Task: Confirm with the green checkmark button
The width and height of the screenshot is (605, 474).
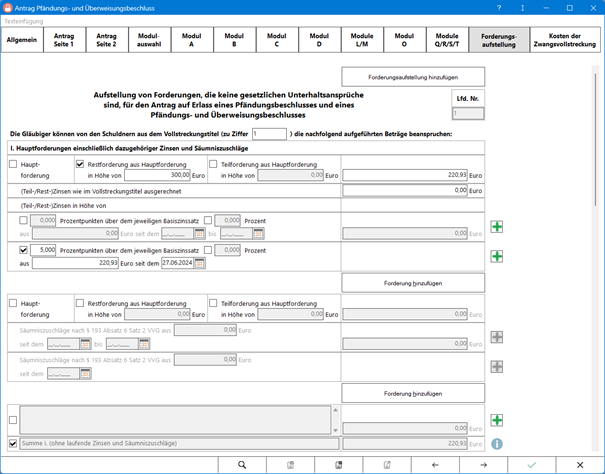Action: pos(532,465)
